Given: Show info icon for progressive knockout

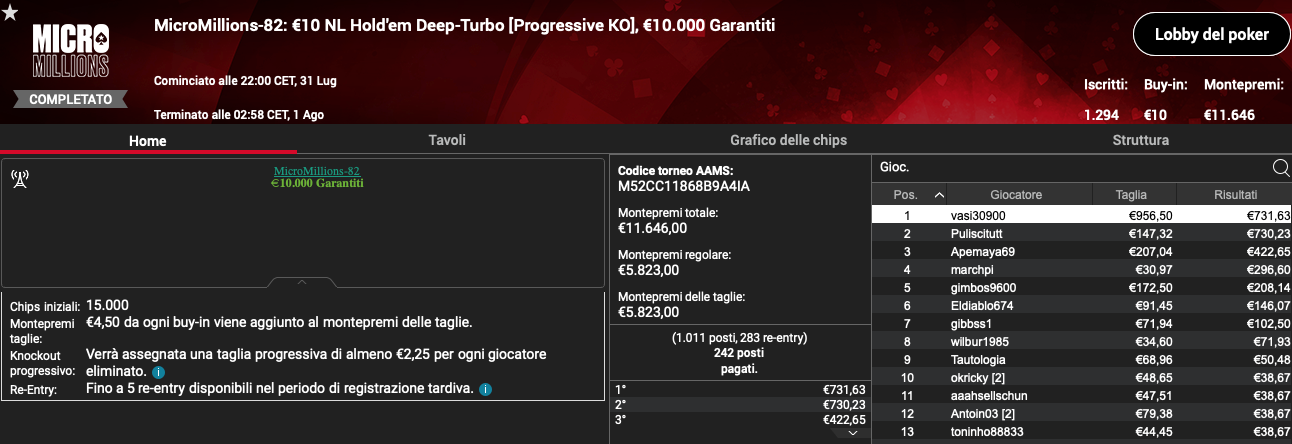Looking at the screenshot, I should (x=158, y=372).
